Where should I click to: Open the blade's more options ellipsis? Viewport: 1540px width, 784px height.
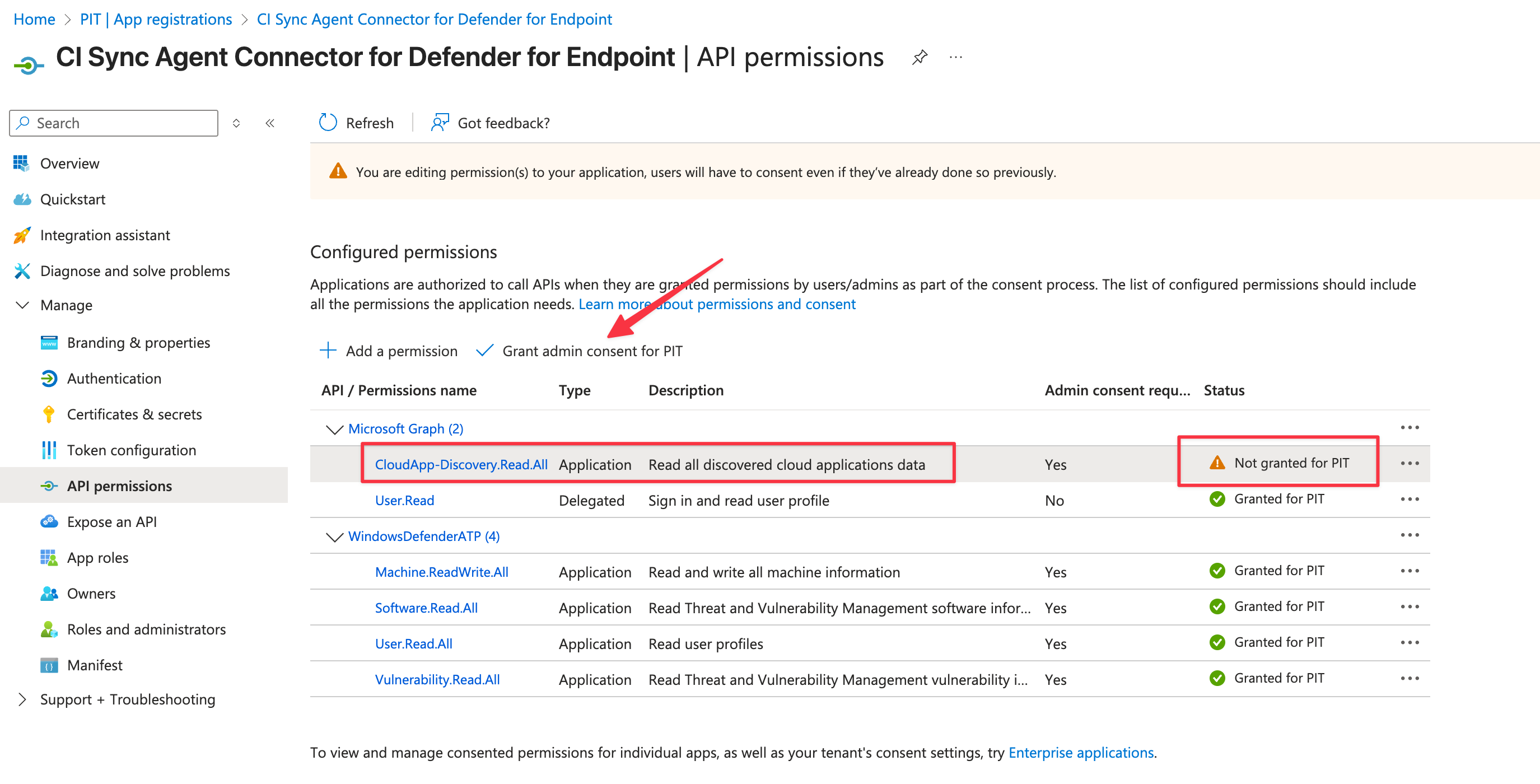point(956,58)
